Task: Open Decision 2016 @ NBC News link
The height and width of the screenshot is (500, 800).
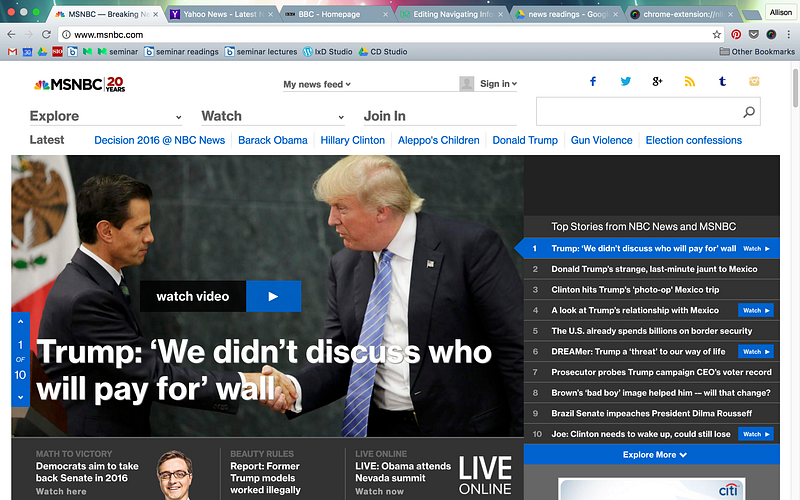Action: tap(160, 140)
